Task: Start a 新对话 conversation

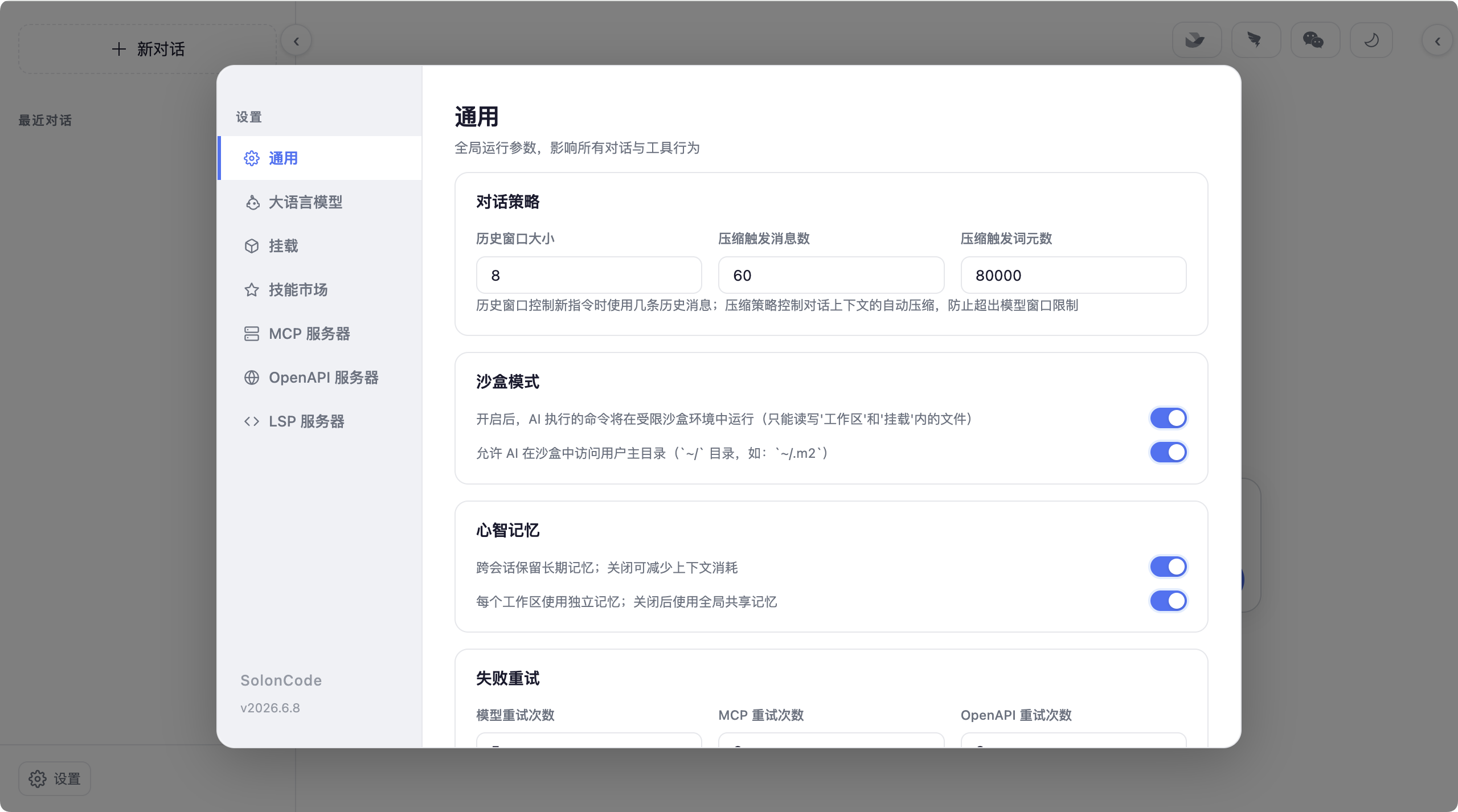Action: pos(148,49)
